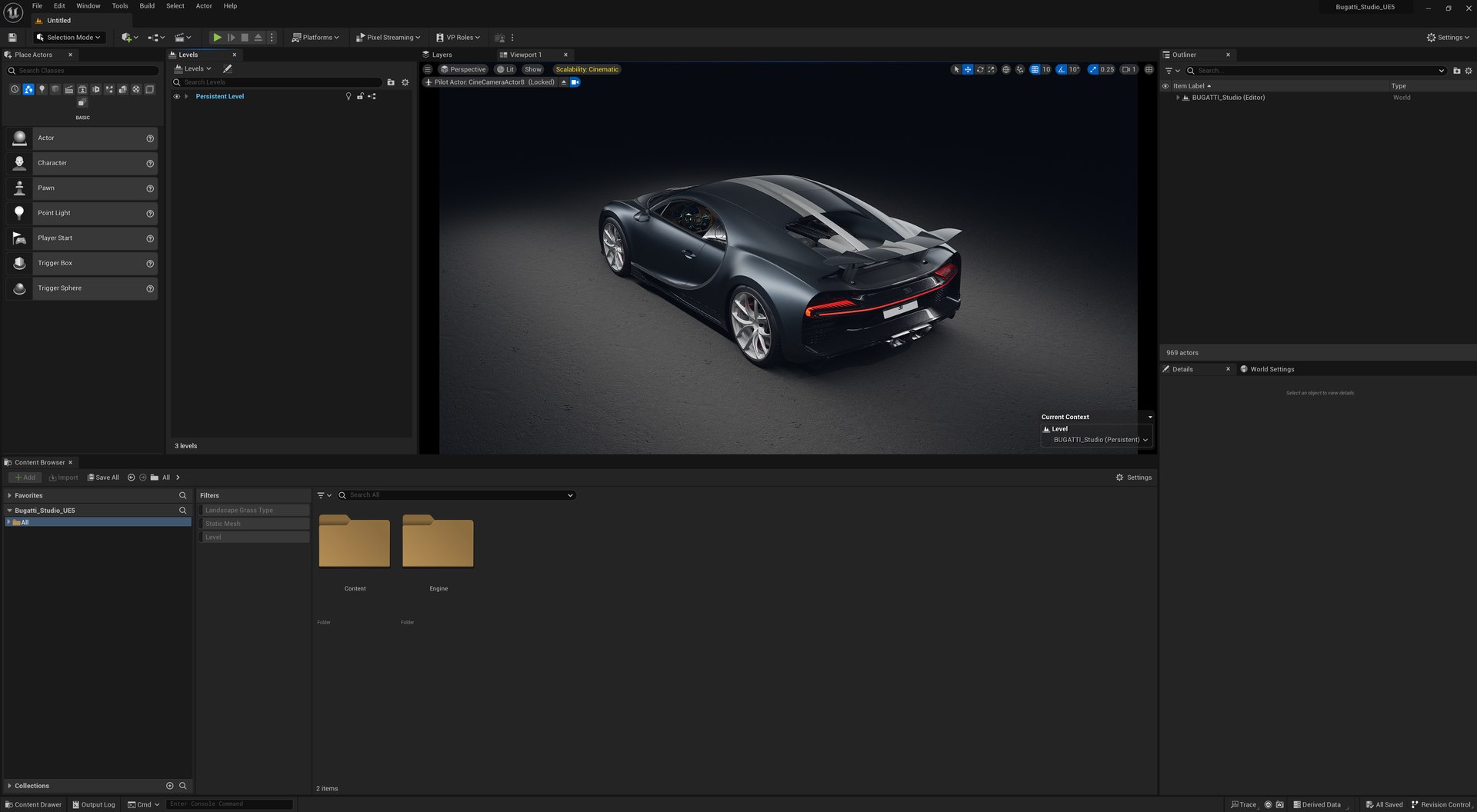Screen dimensions: 1477x812
Task: Expand the BUGATTI_Studio (Editor) tree in Outliner
Action: click(1177, 98)
